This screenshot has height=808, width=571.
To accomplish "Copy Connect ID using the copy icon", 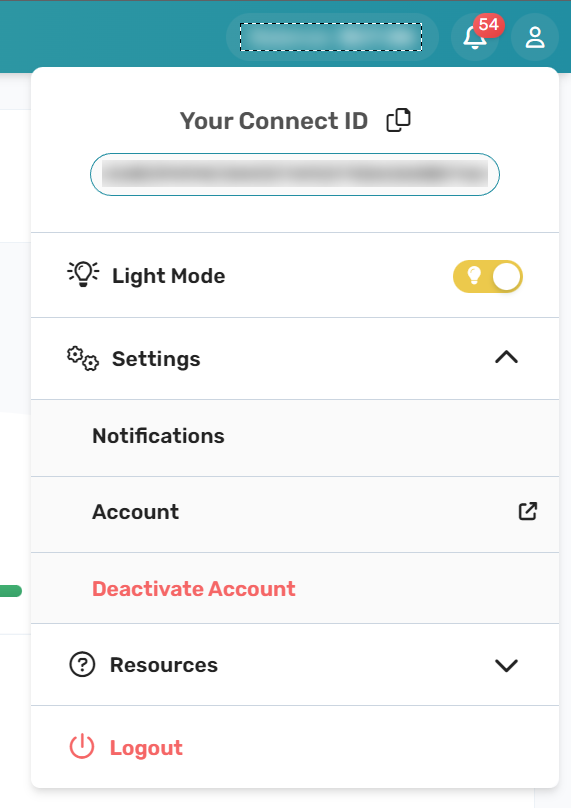I will click(x=398, y=120).
